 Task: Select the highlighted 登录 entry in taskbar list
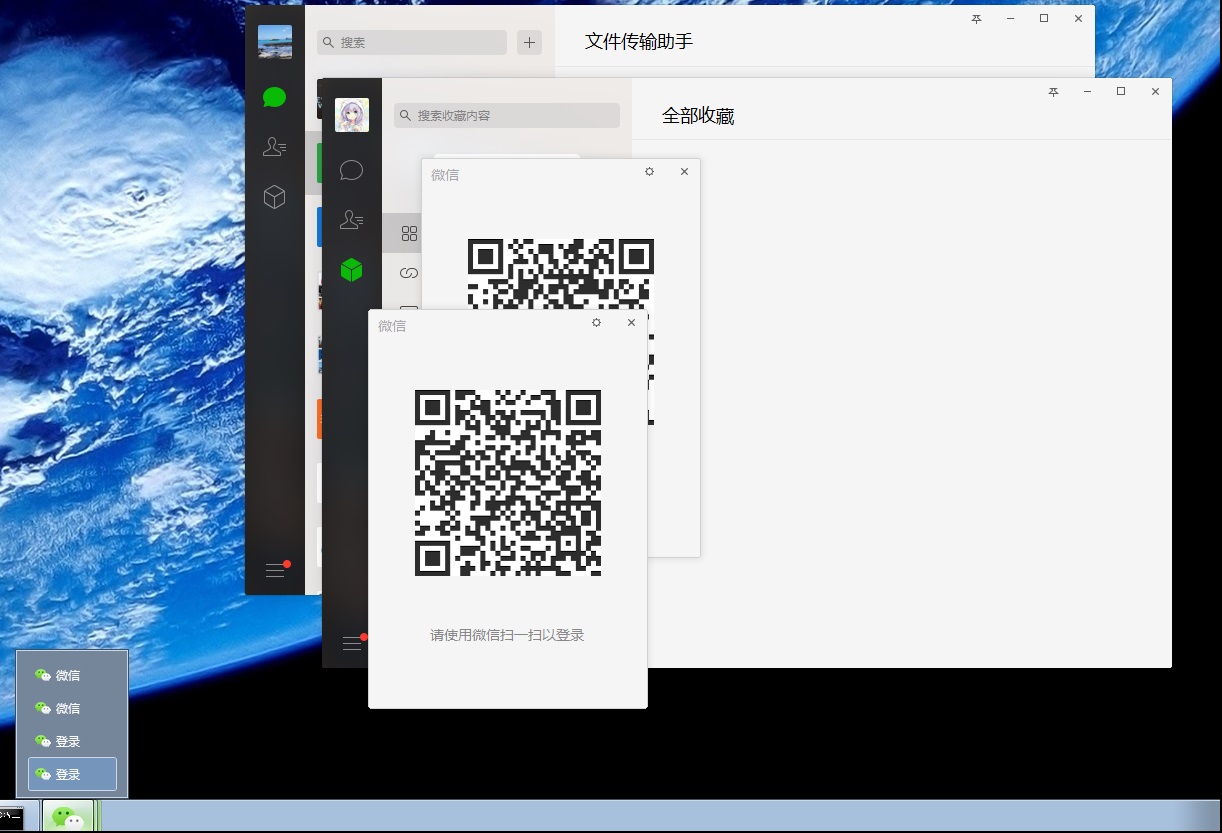coord(72,774)
